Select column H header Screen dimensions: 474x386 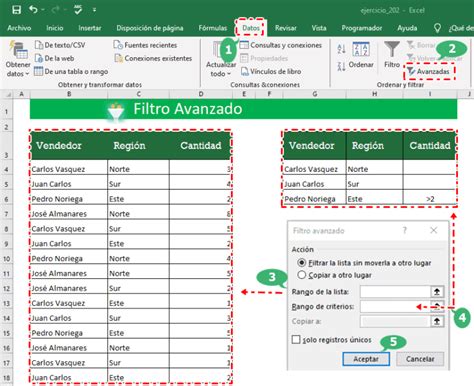tap(374, 94)
